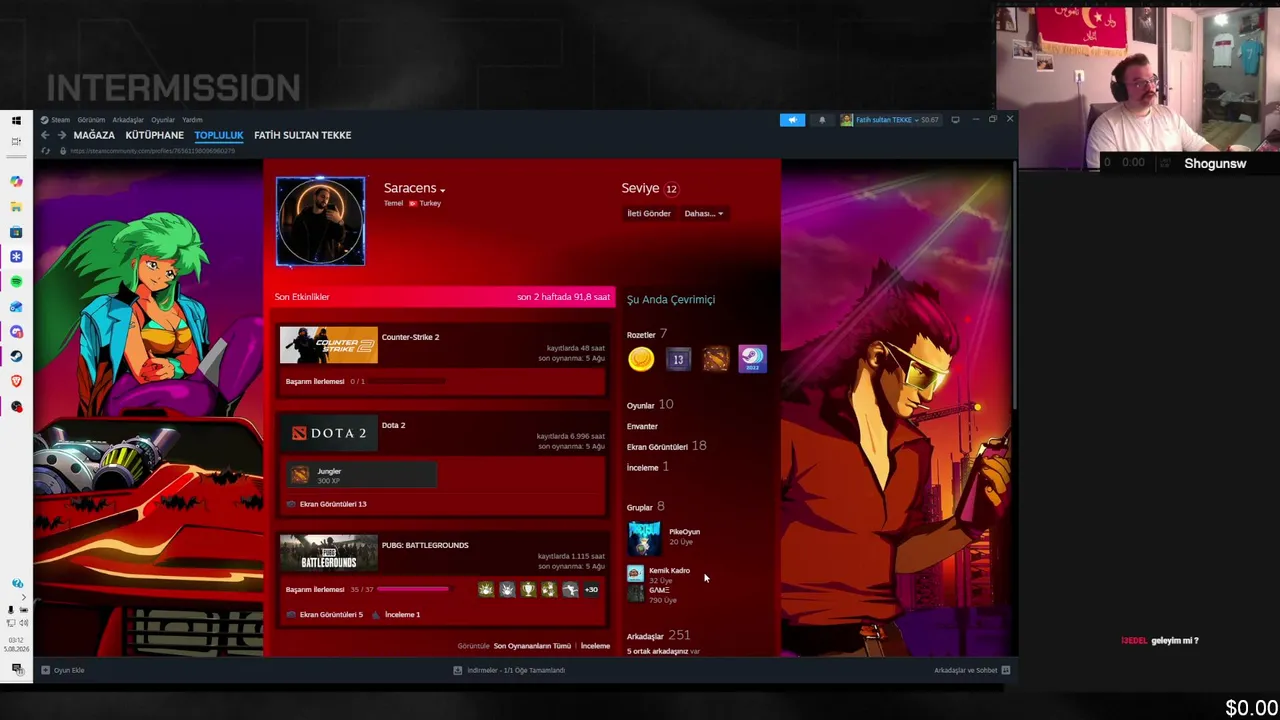This screenshot has height=720, width=1280.
Task: Click the downloads icon in the status bar
Action: 458,670
